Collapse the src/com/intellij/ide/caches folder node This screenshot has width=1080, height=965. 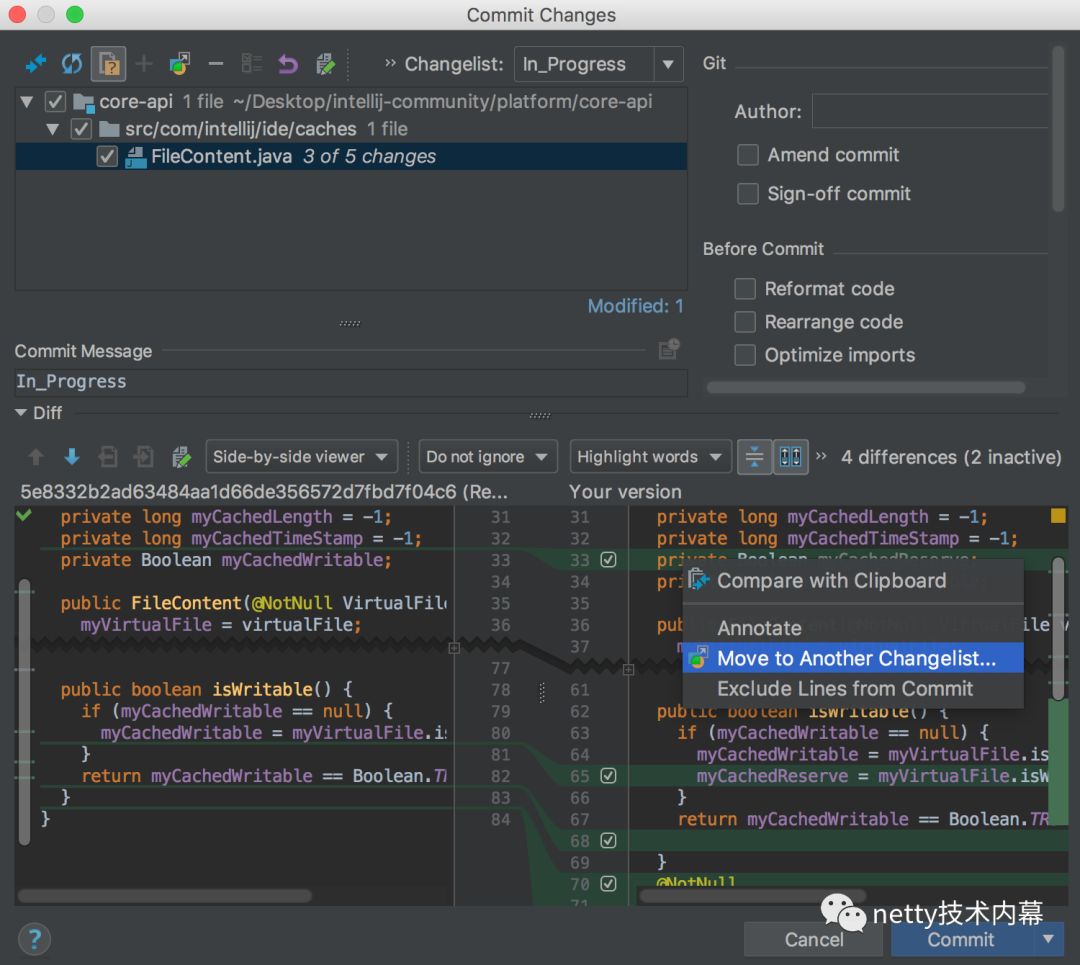pyautogui.click(x=52, y=129)
